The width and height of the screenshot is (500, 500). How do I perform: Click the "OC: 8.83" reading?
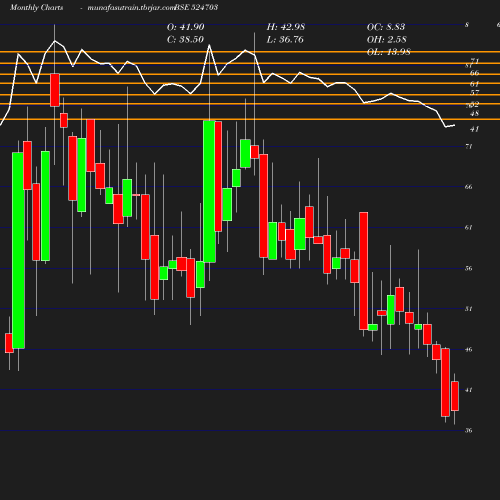[386, 27]
